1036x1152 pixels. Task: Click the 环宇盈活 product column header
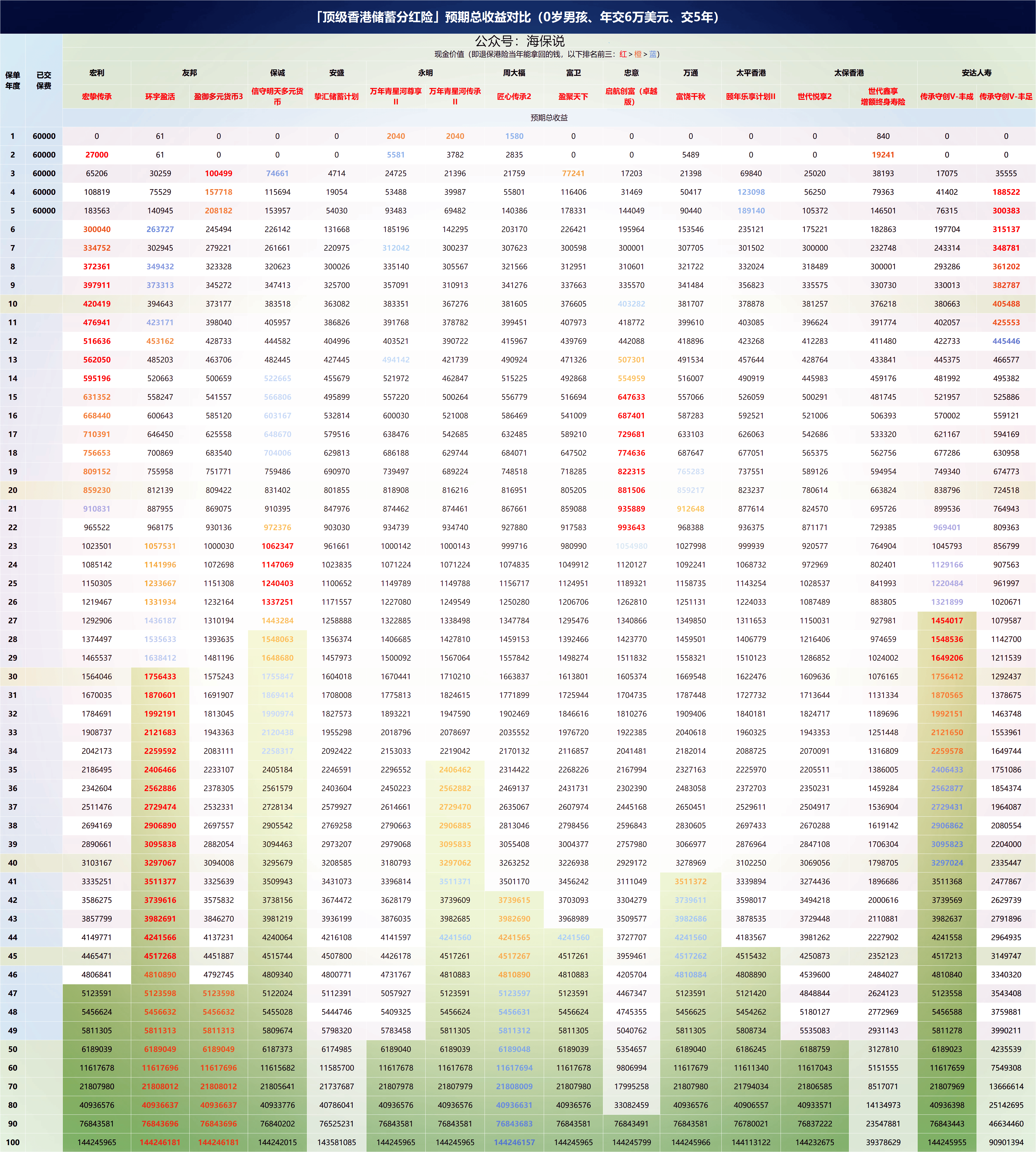point(160,96)
